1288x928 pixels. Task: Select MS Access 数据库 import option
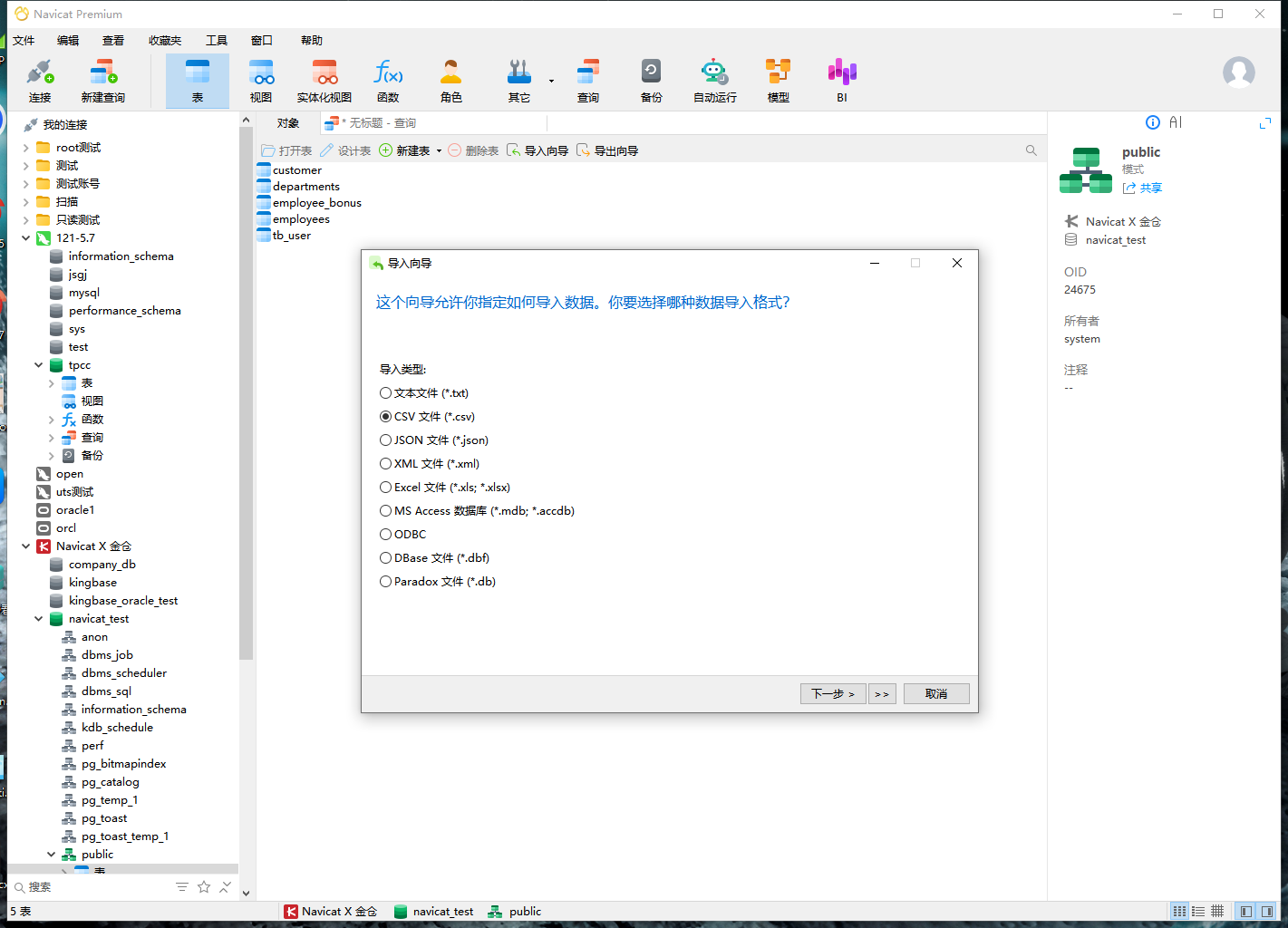point(477,511)
